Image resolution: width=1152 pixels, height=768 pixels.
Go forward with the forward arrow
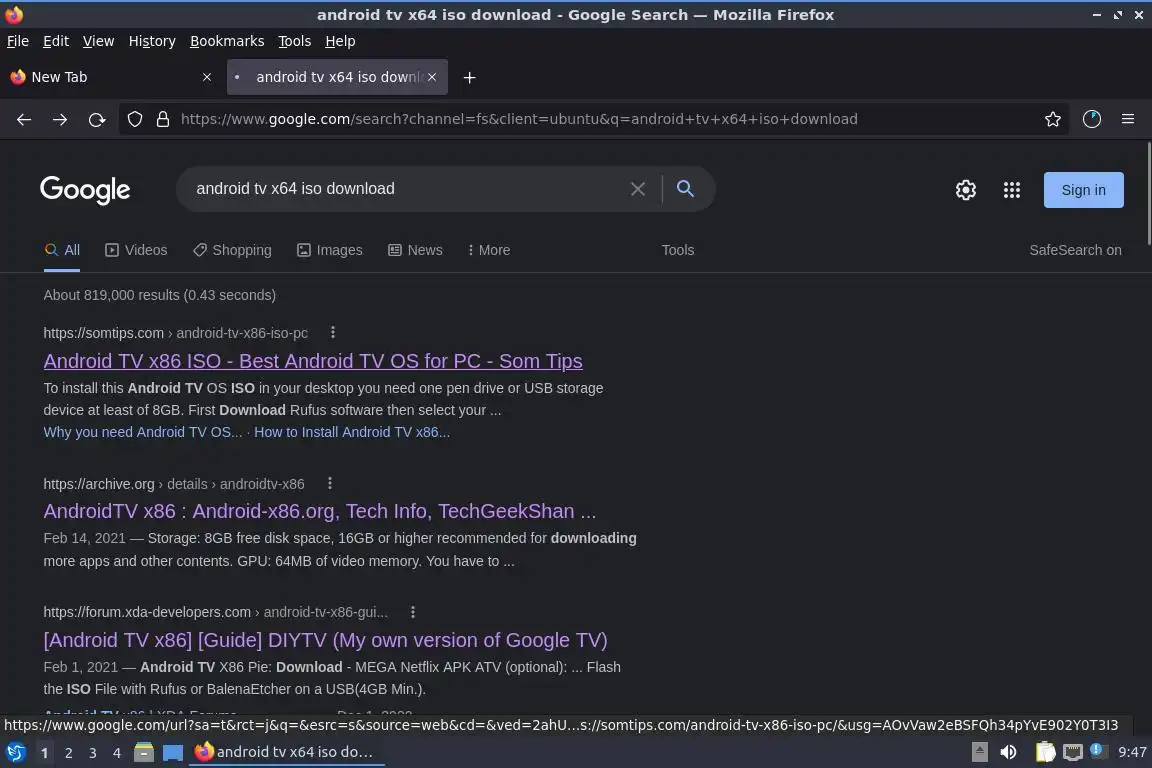60,119
